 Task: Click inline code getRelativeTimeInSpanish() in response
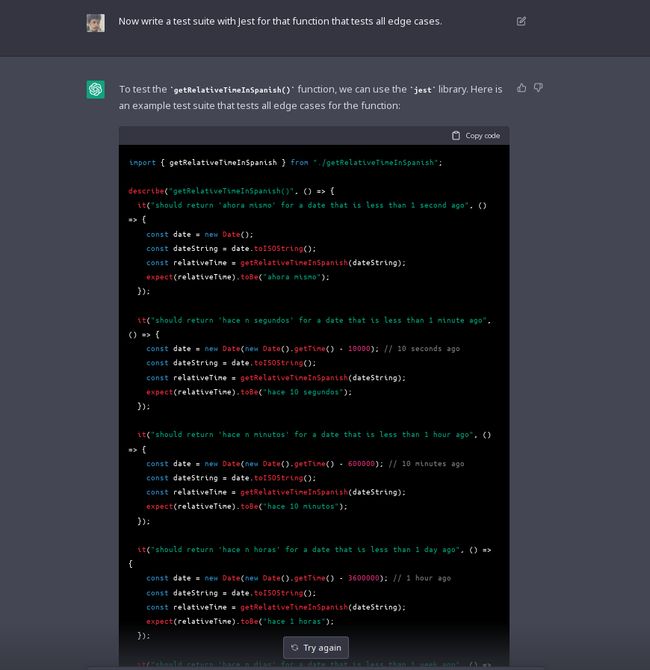[232, 90]
